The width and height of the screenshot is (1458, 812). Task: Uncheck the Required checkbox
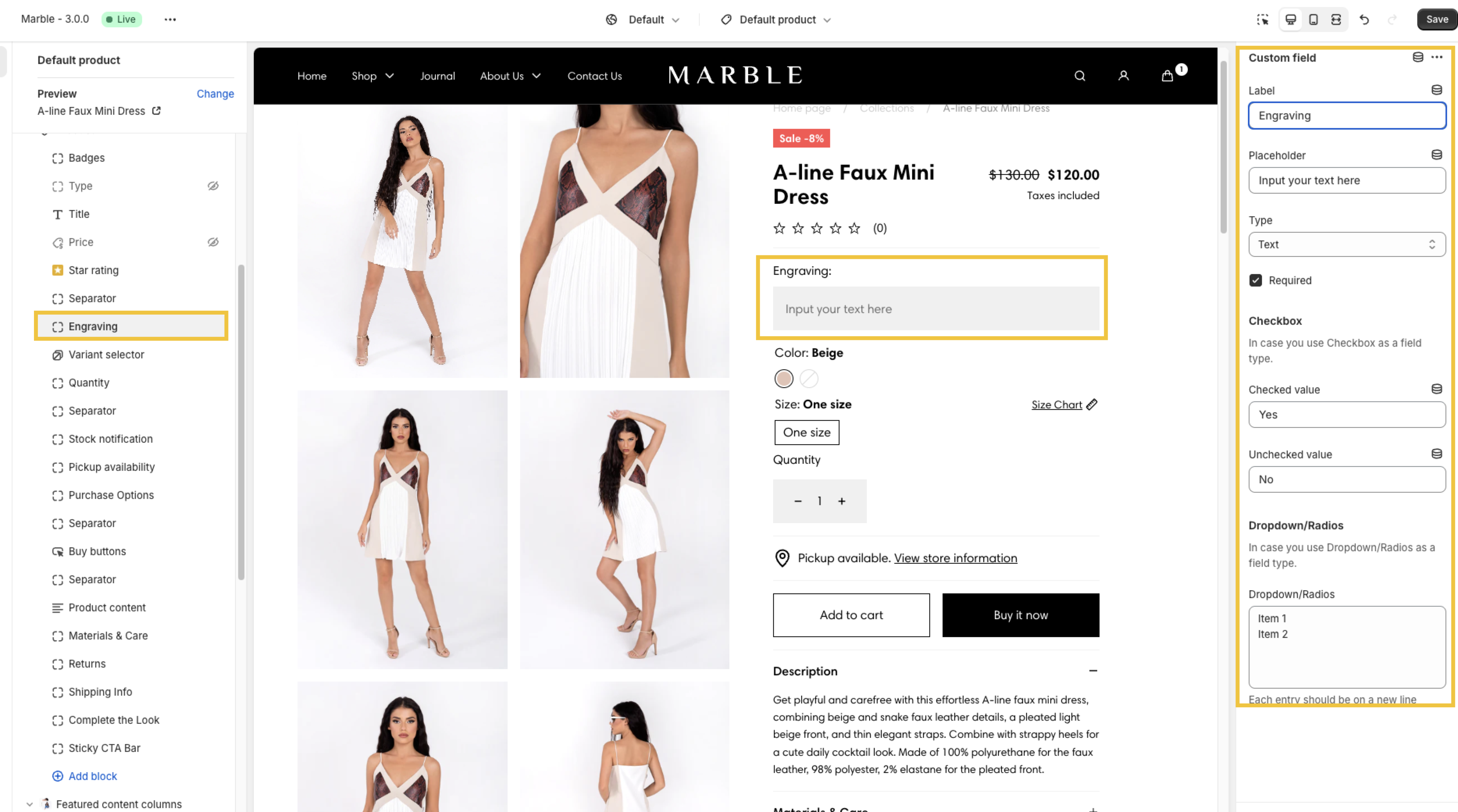click(x=1255, y=280)
